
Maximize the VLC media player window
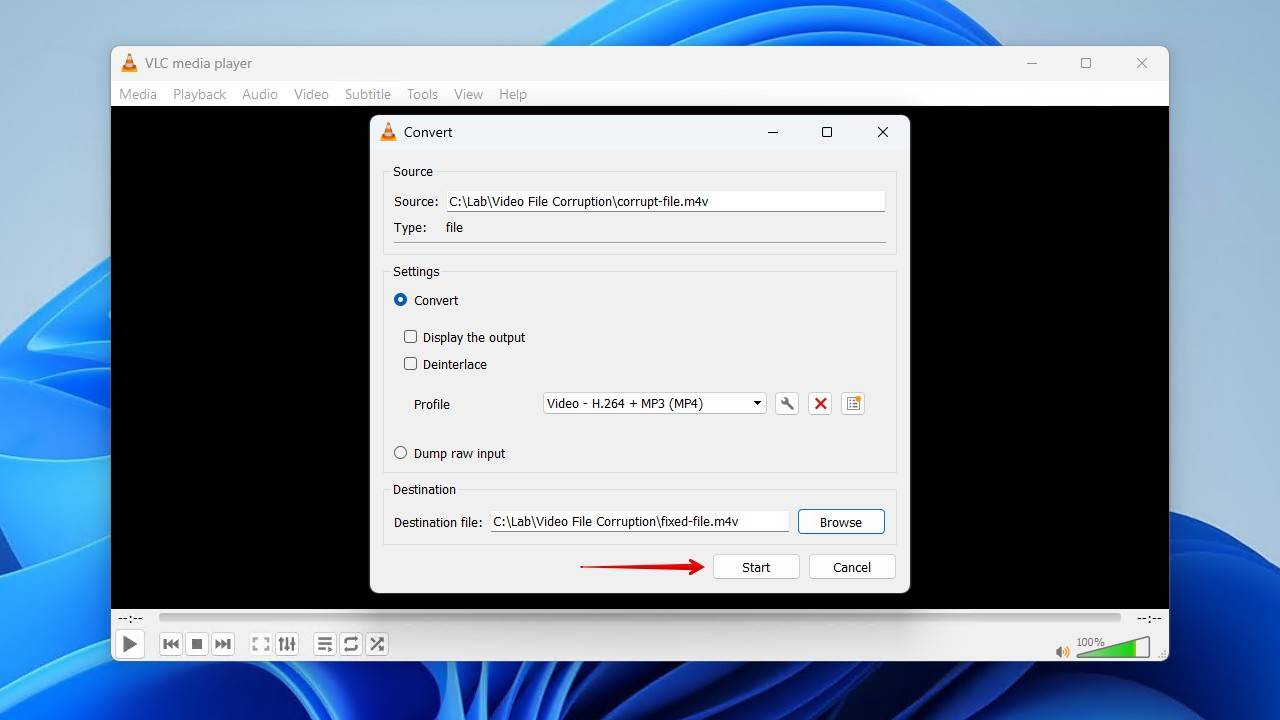[x=1086, y=63]
